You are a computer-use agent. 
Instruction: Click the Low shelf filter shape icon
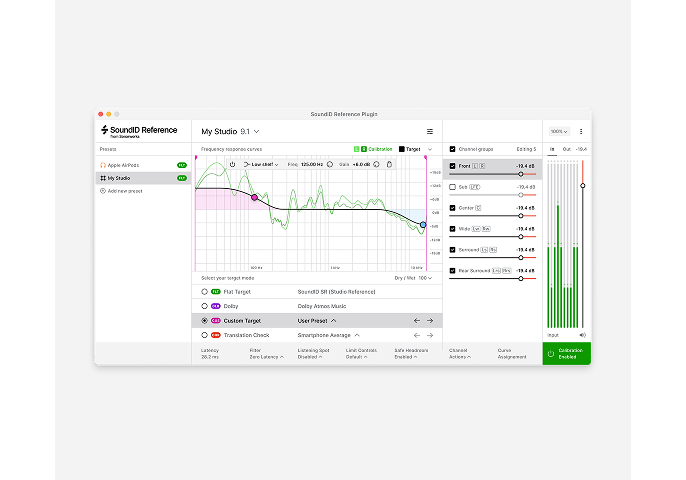pos(246,165)
